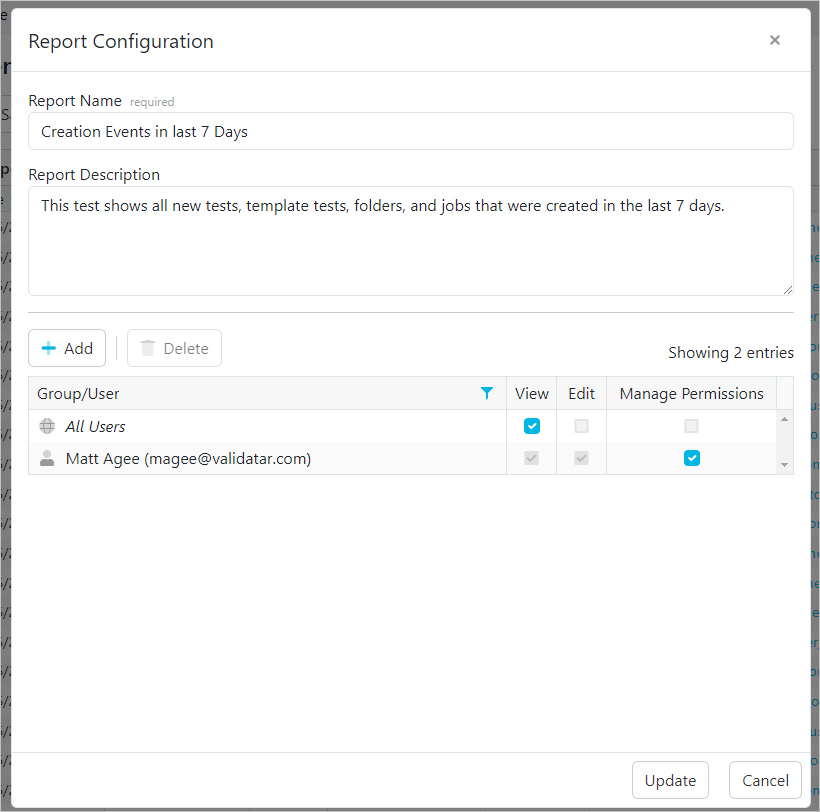Viewport: 820px width, 812px height.
Task: Toggle View checkbox for All Users
Action: [x=531, y=426]
